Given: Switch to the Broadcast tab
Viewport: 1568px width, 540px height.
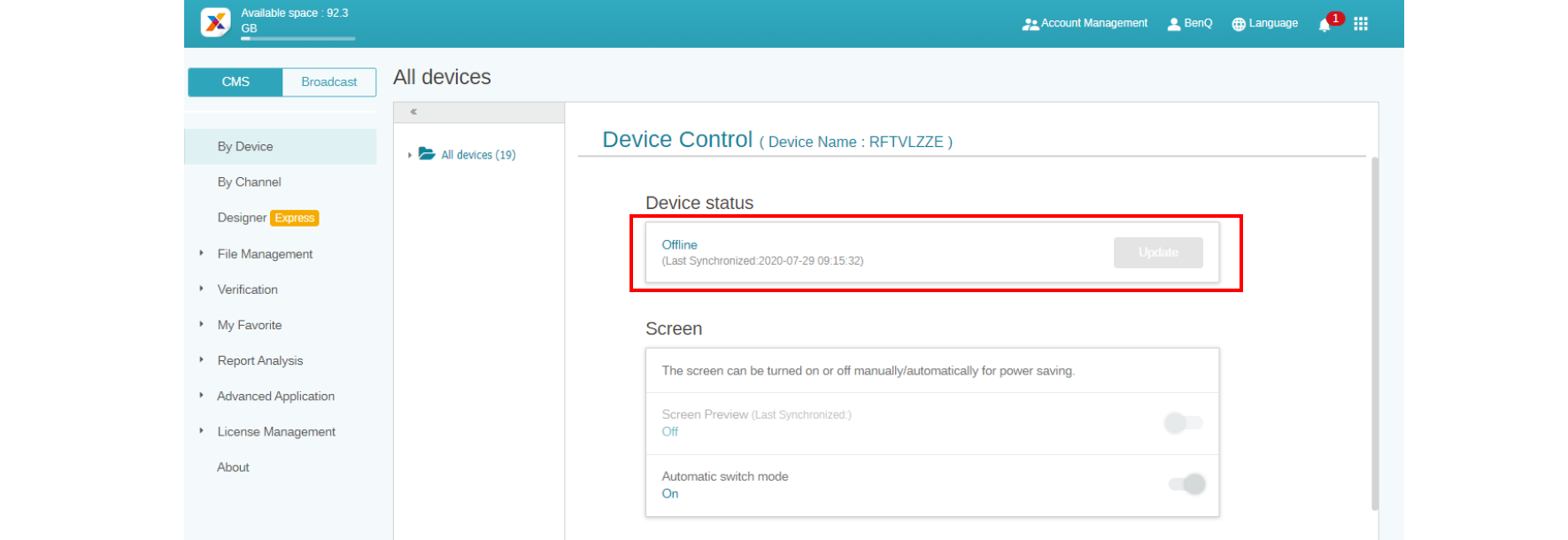Looking at the screenshot, I should point(328,82).
